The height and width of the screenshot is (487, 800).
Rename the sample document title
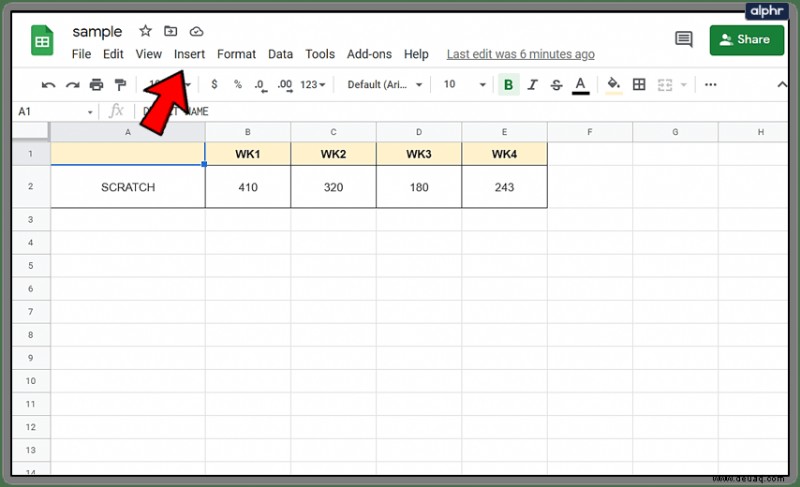tap(97, 32)
